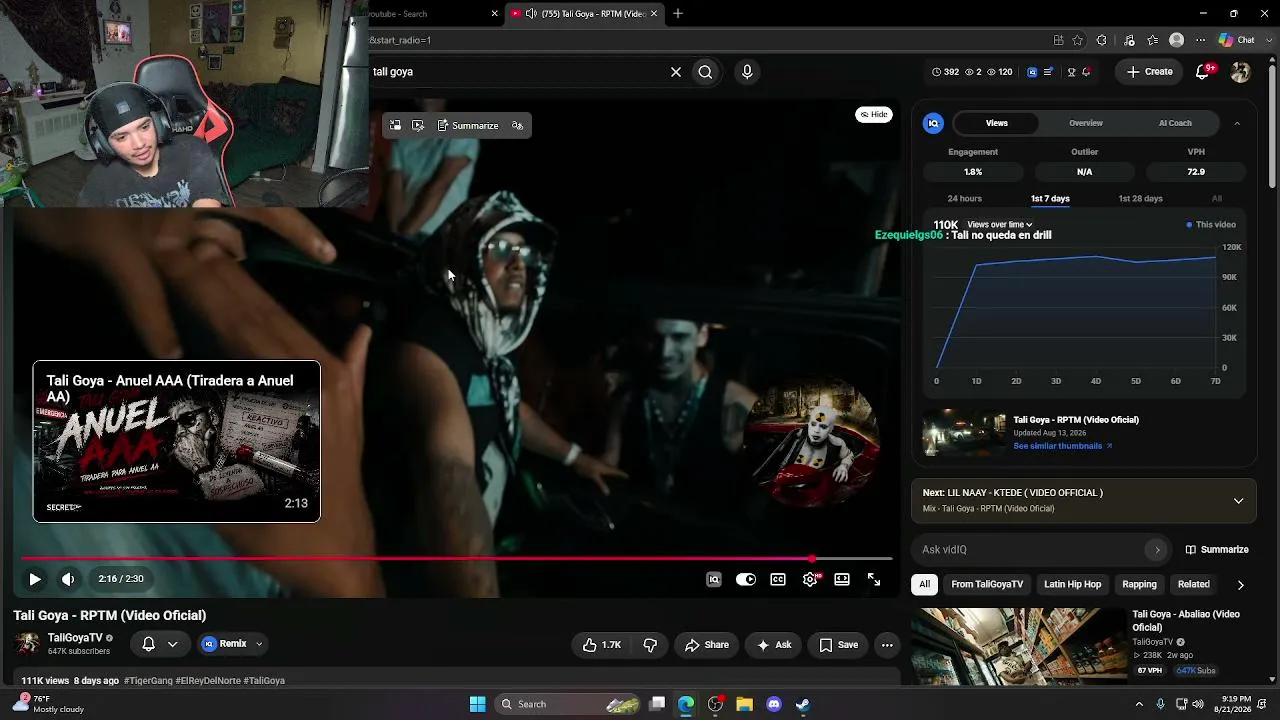Open a new browser tab
1280x720 pixels.
[678, 14]
